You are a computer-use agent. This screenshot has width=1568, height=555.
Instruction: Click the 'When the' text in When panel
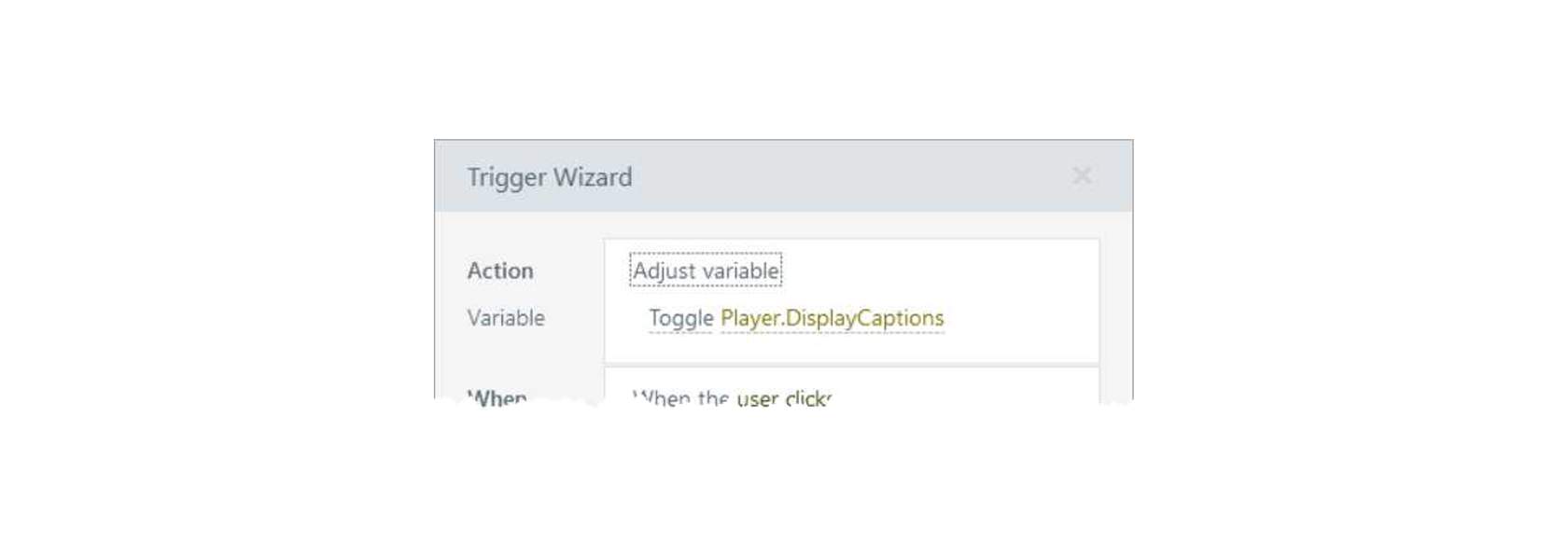680,398
